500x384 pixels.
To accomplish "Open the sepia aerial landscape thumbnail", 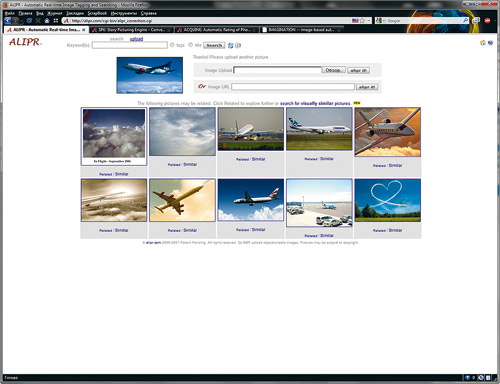I will pyautogui.click(x=114, y=200).
